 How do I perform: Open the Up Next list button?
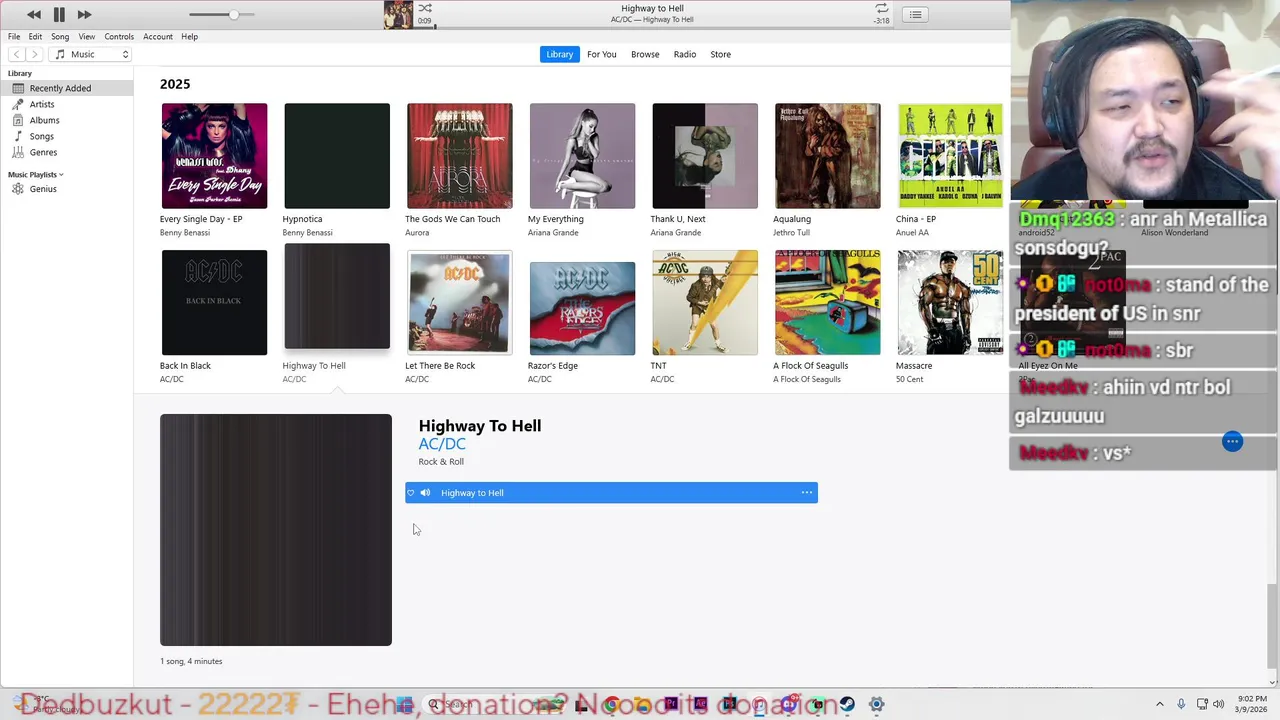click(915, 14)
